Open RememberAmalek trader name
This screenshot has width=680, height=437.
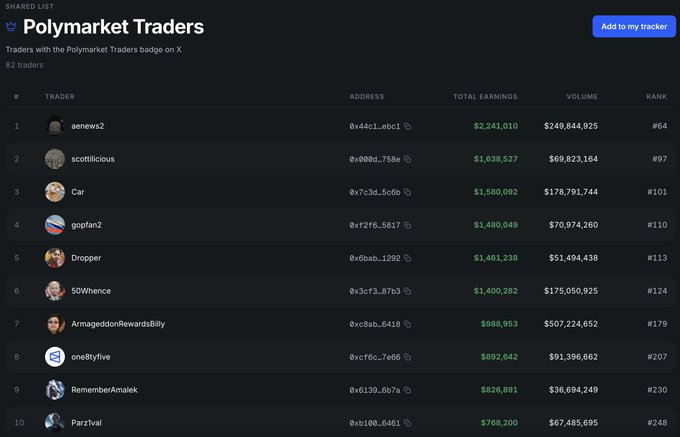[x=104, y=390]
